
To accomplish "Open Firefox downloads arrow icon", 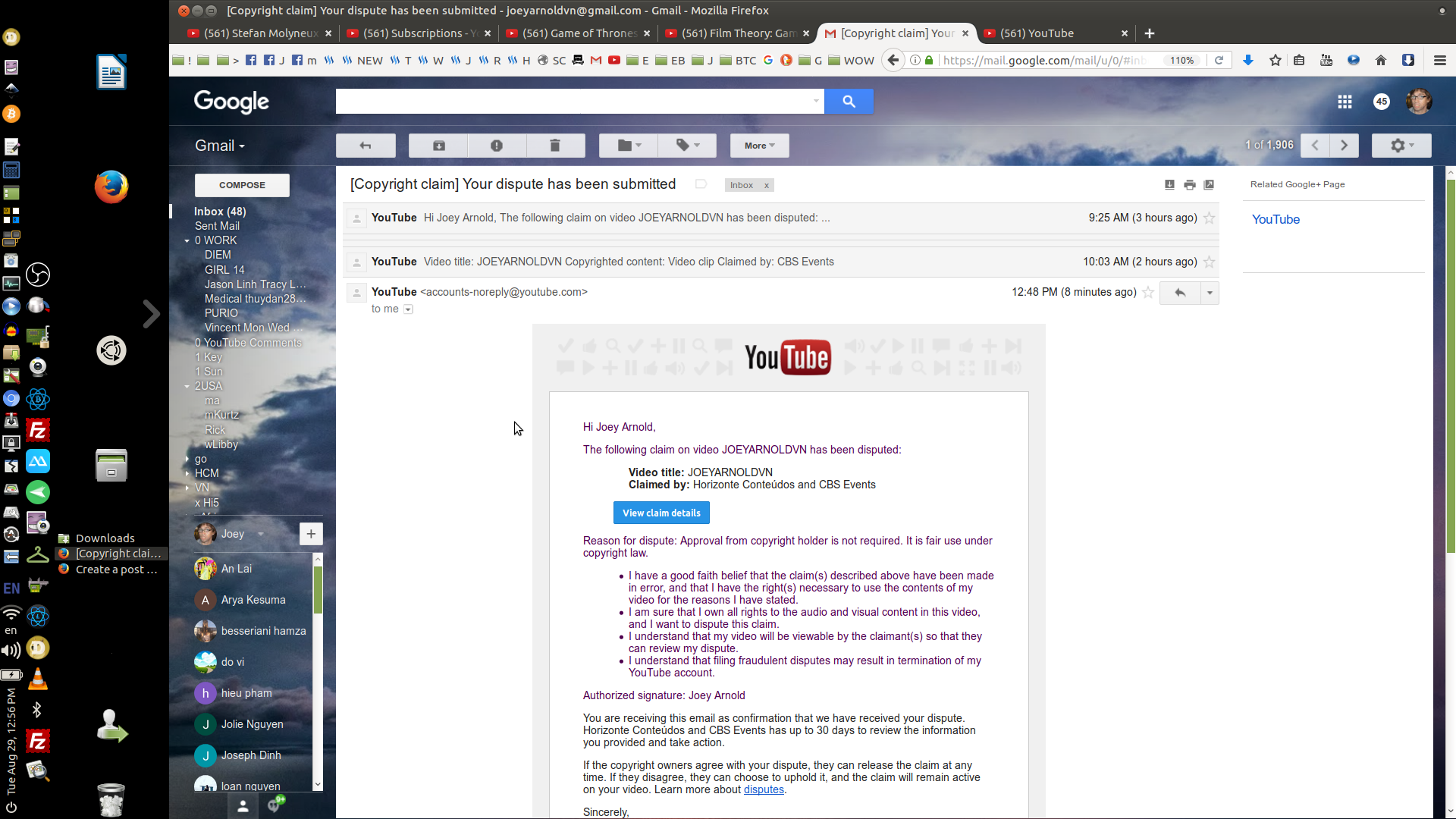I will coord(1247,60).
